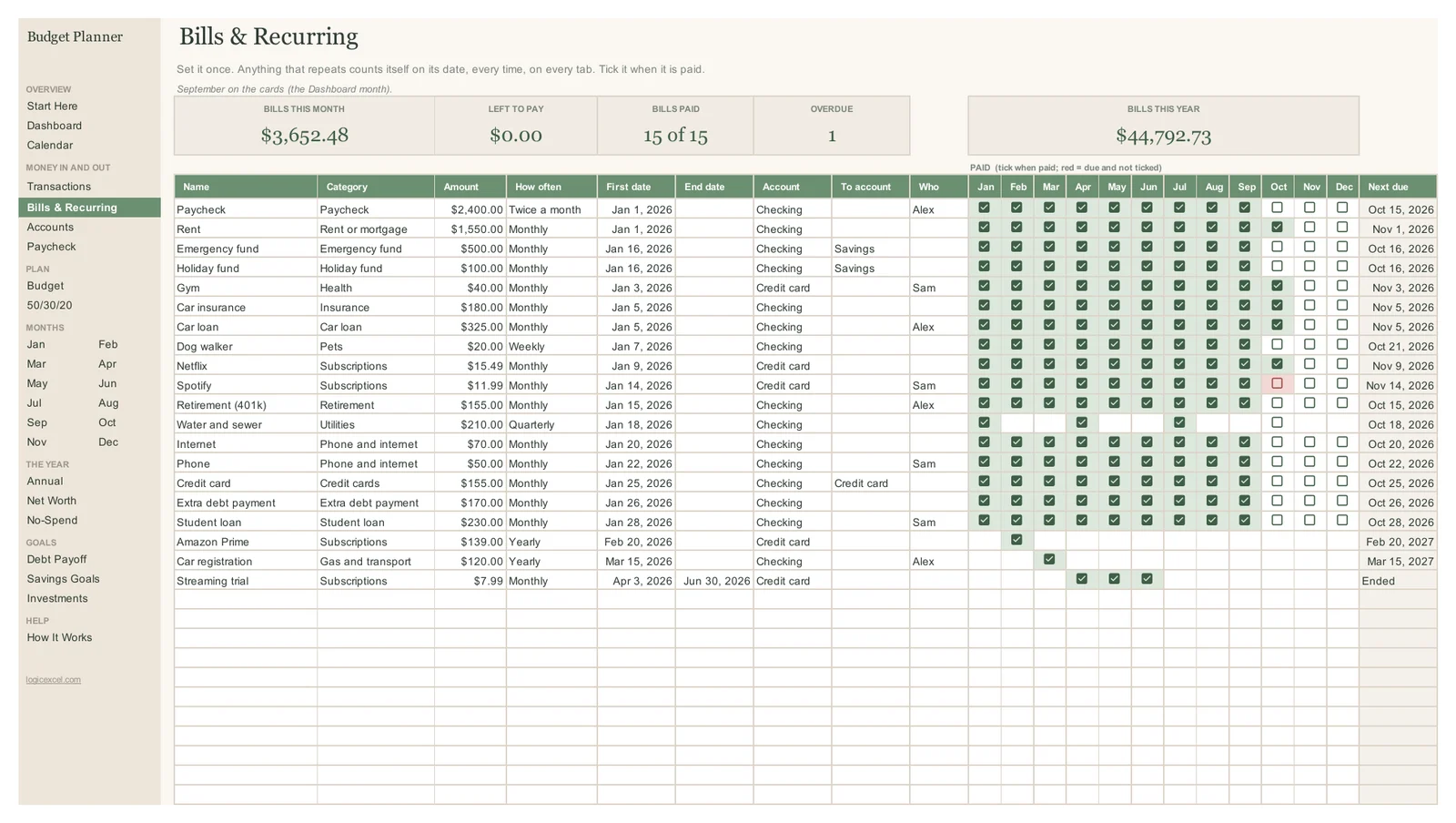Go to Savings Goals
Viewport: 1456px width, 823px height.
coord(63,579)
